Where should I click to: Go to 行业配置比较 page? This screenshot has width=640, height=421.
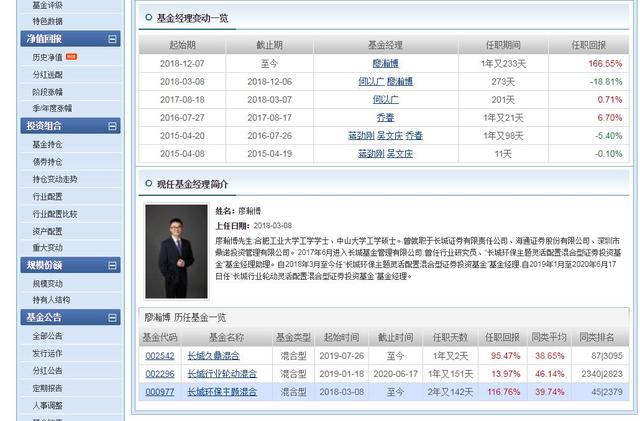coord(55,214)
